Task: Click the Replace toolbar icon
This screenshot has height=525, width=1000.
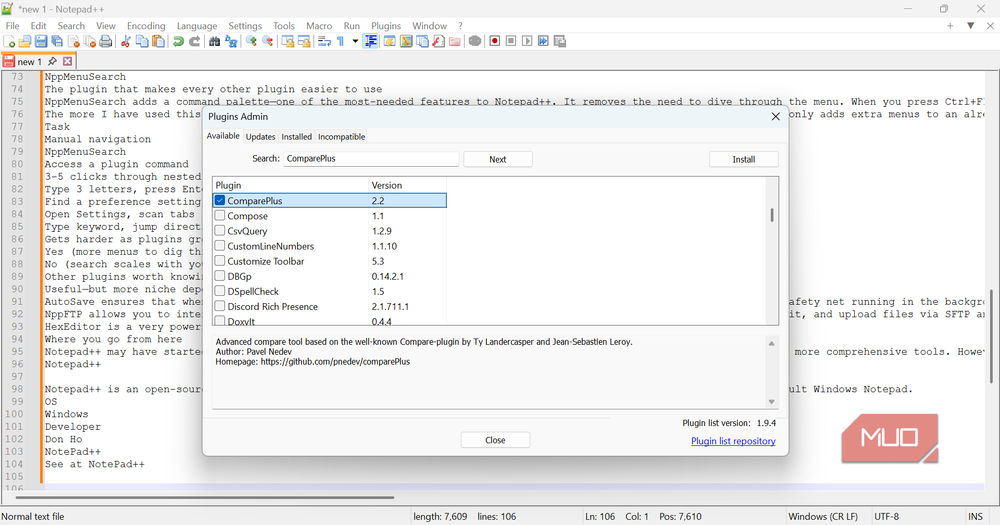Action: pyautogui.click(x=231, y=41)
